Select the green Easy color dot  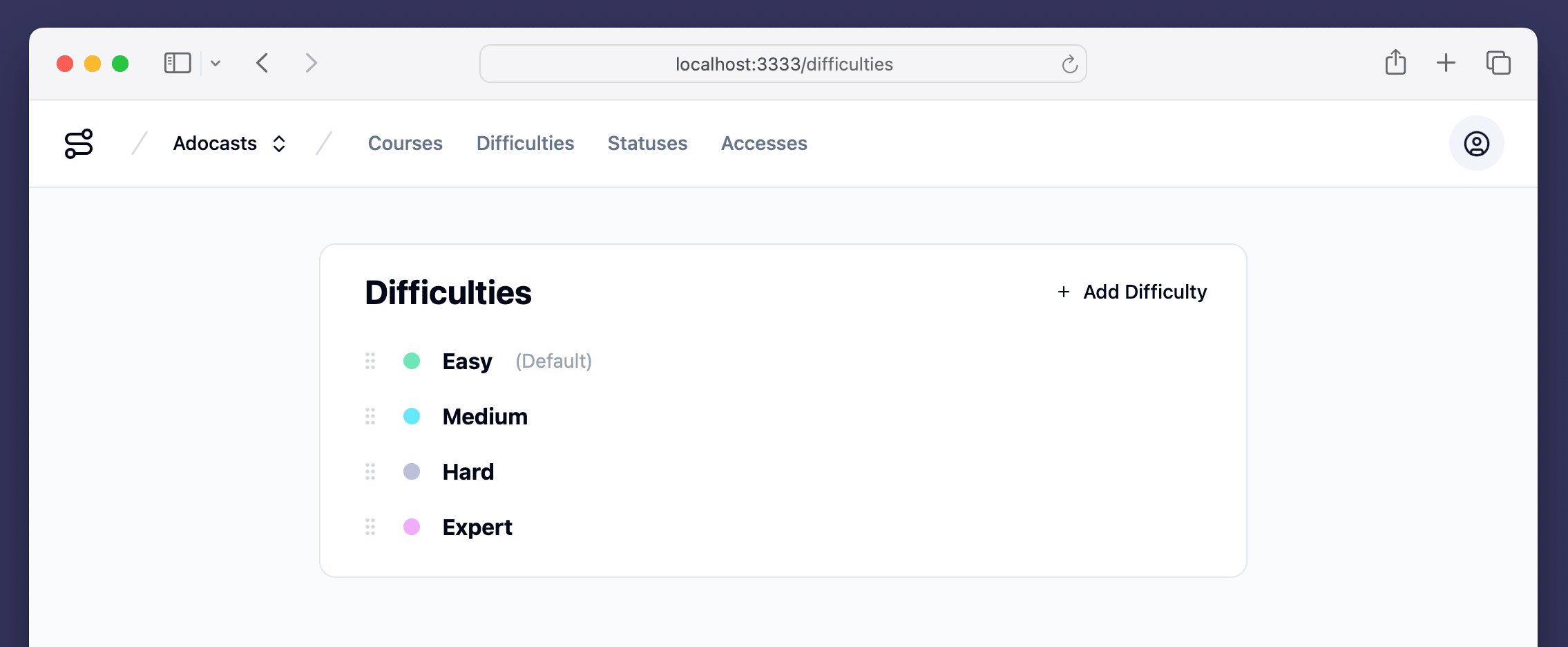point(412,361)
